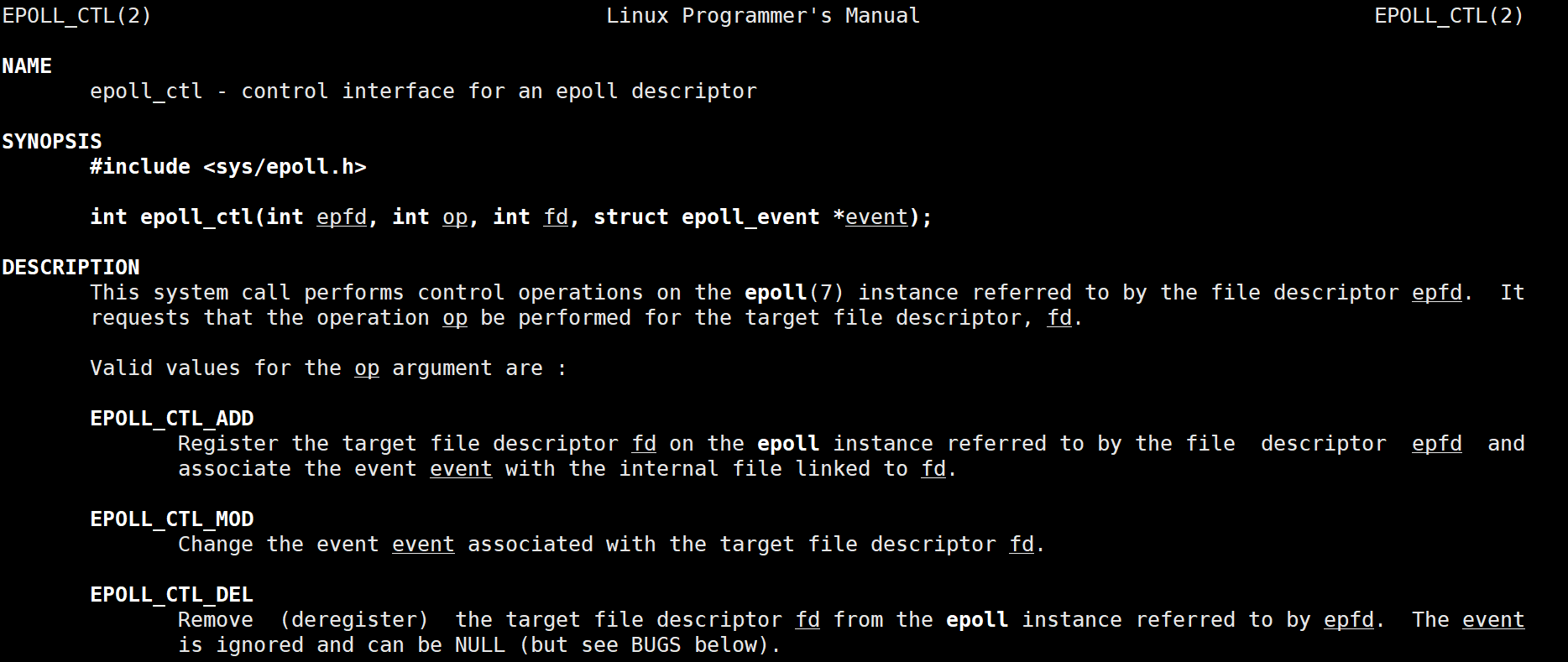Click underlined op in "Valid values" line
1568x662 pixels.
[367, 368]
